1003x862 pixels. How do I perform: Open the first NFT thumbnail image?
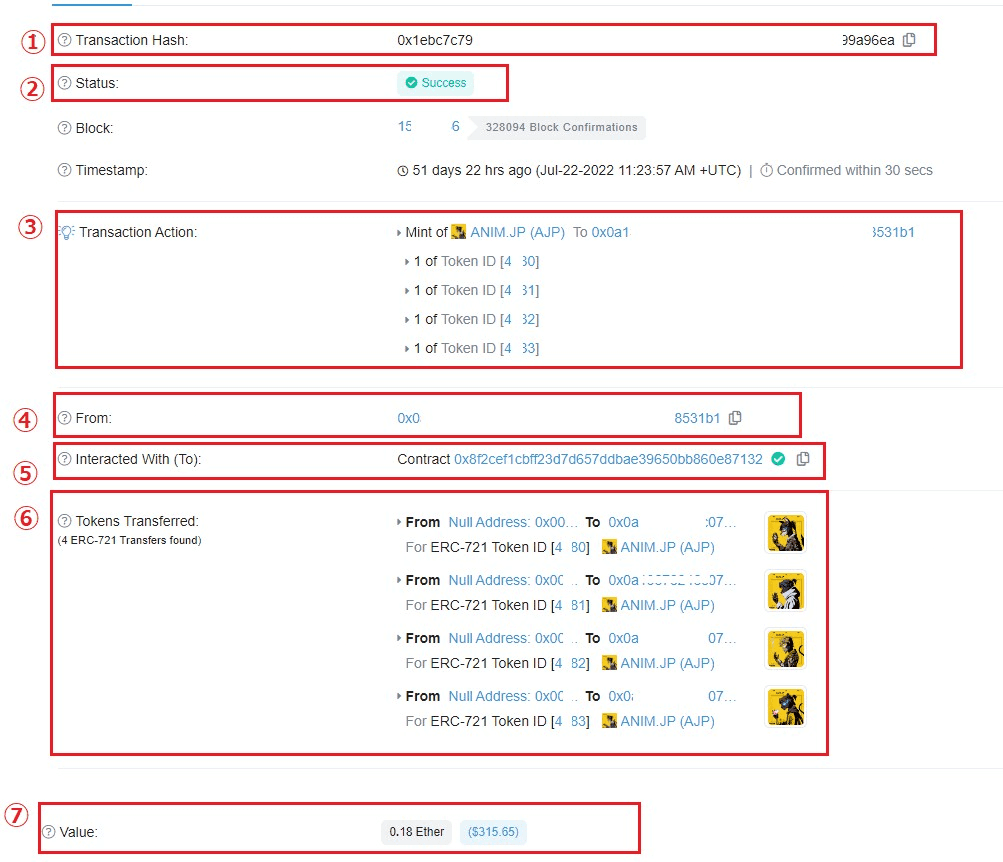[x=785, y=532]
